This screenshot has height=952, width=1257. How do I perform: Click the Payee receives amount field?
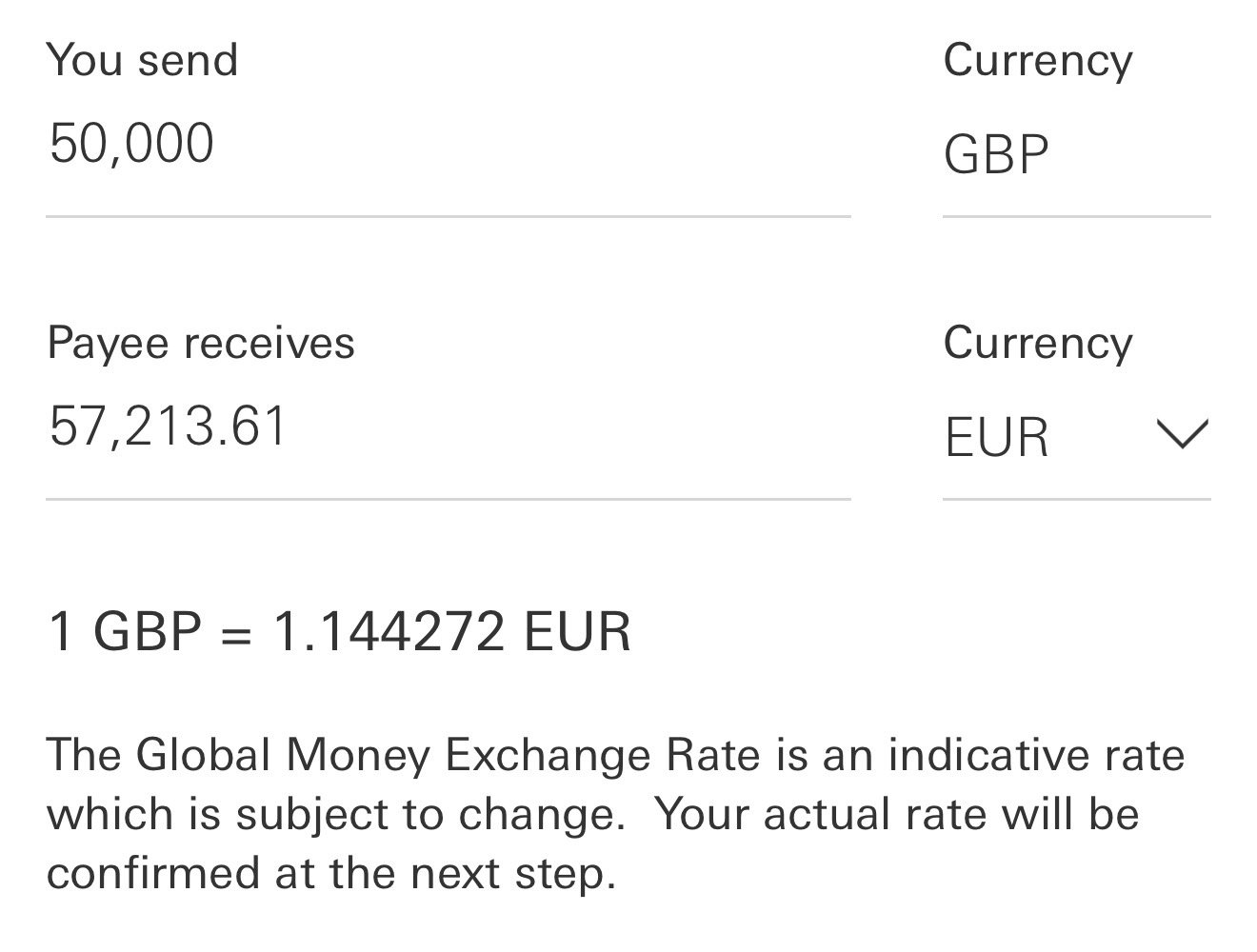point(448,426)
